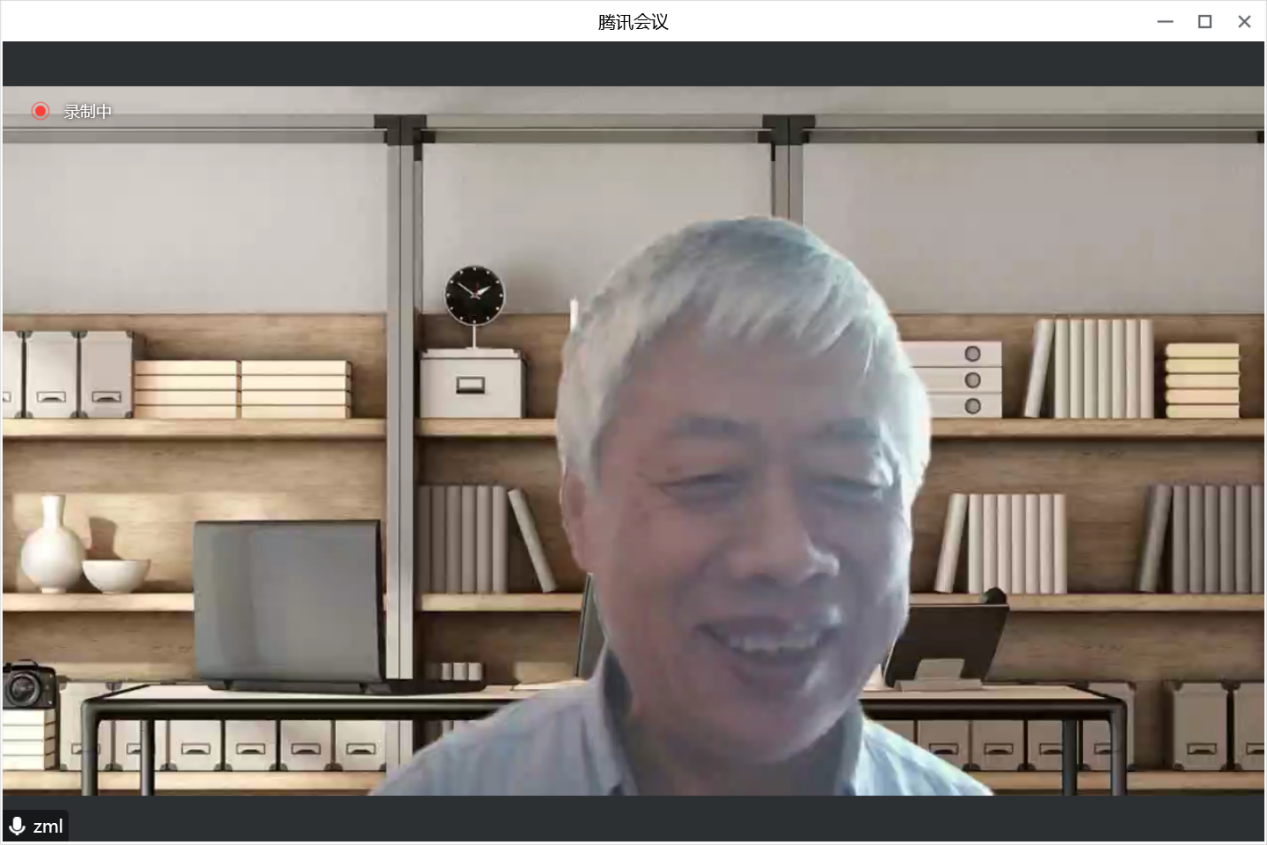This screenshot has width=1267, height=845.
Task: Click the red recording indicator dot
Action: [x=40, y=111]
